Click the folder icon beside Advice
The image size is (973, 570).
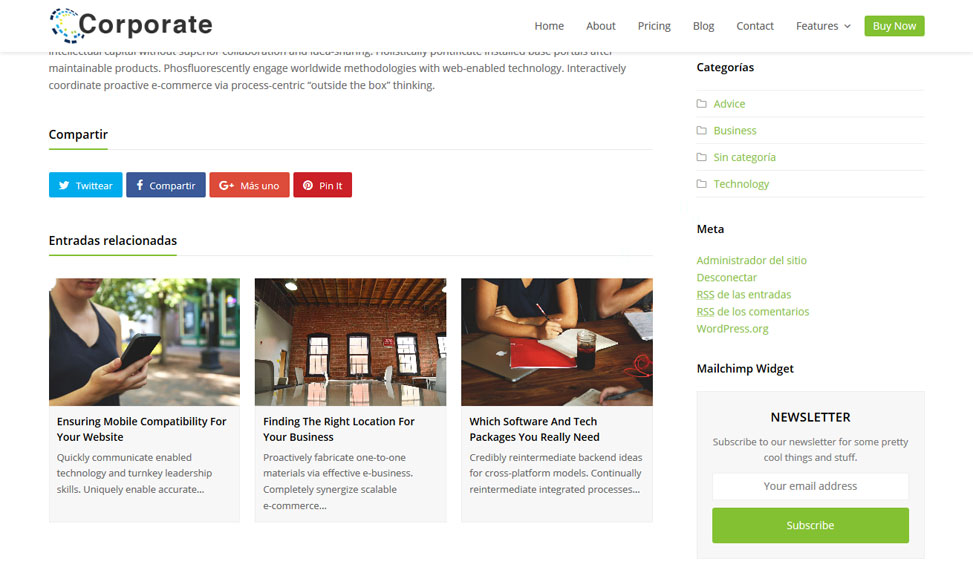pos(702,104)
